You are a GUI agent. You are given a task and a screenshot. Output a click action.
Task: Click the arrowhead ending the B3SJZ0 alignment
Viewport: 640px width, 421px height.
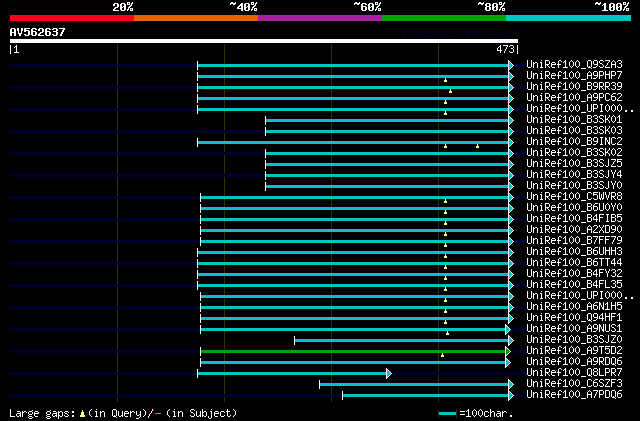coord(511,340)
